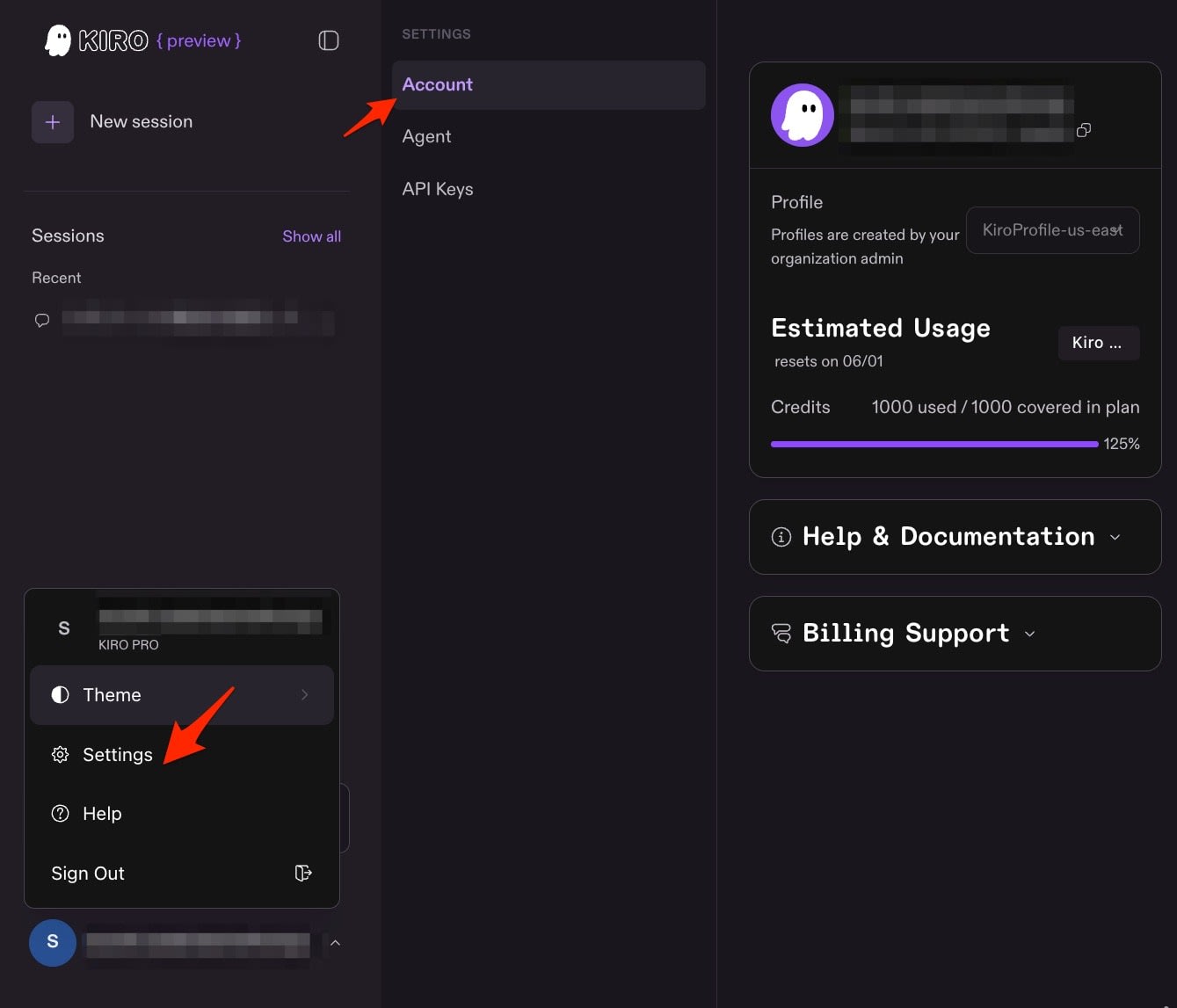Click the 125% usage percentage
This screenshot has height=1008, width=1177.
tap(1122, 444)
